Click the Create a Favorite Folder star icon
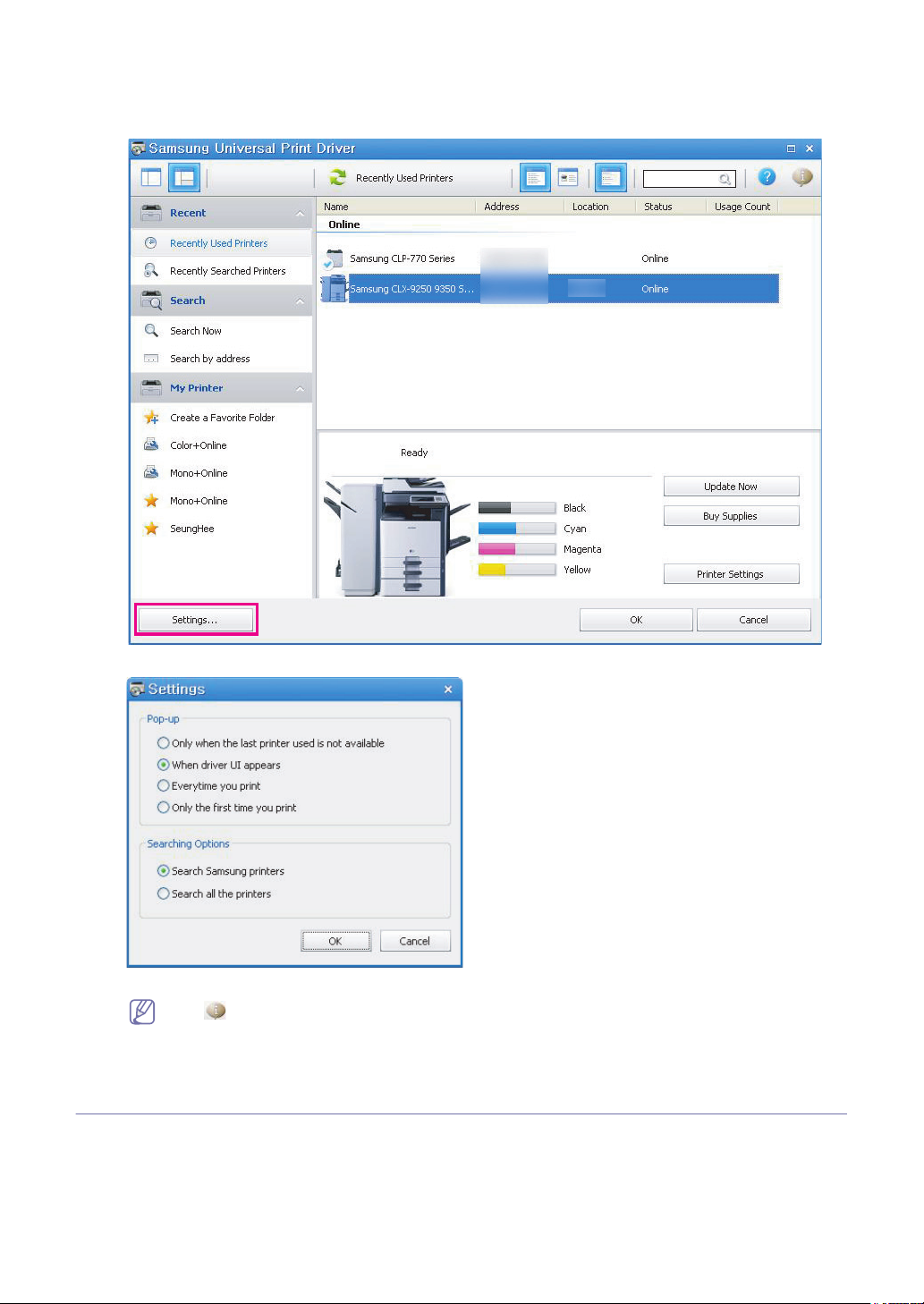 click(x=151, y=418)
